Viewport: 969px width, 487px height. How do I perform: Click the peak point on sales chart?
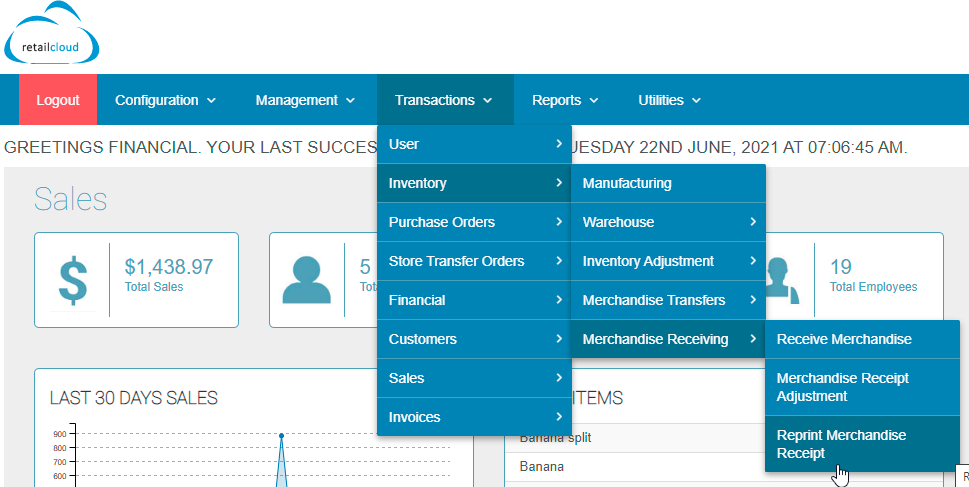point(282,436)
